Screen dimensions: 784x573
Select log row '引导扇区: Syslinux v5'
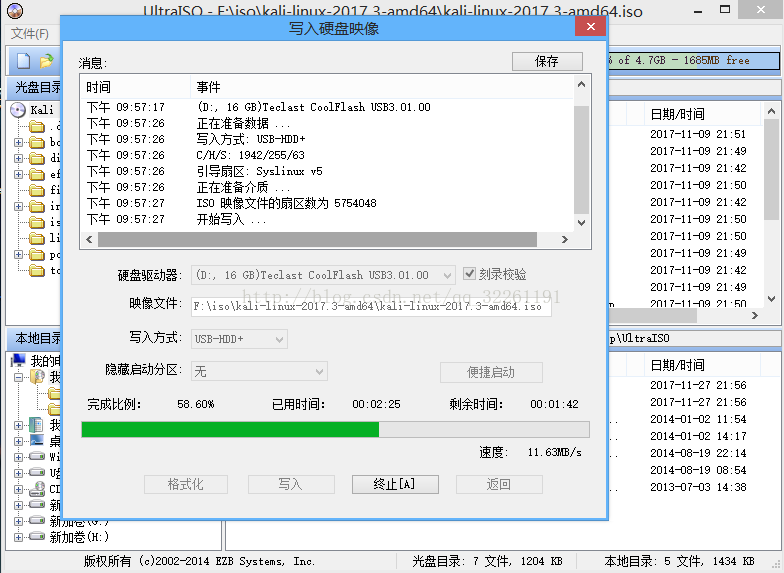click(327, 171)
